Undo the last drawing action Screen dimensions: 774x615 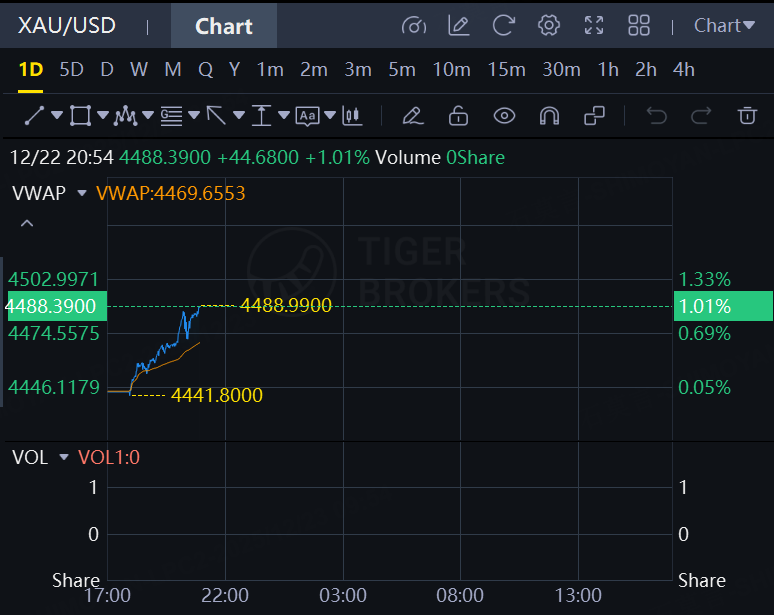(x=657, y=116)
